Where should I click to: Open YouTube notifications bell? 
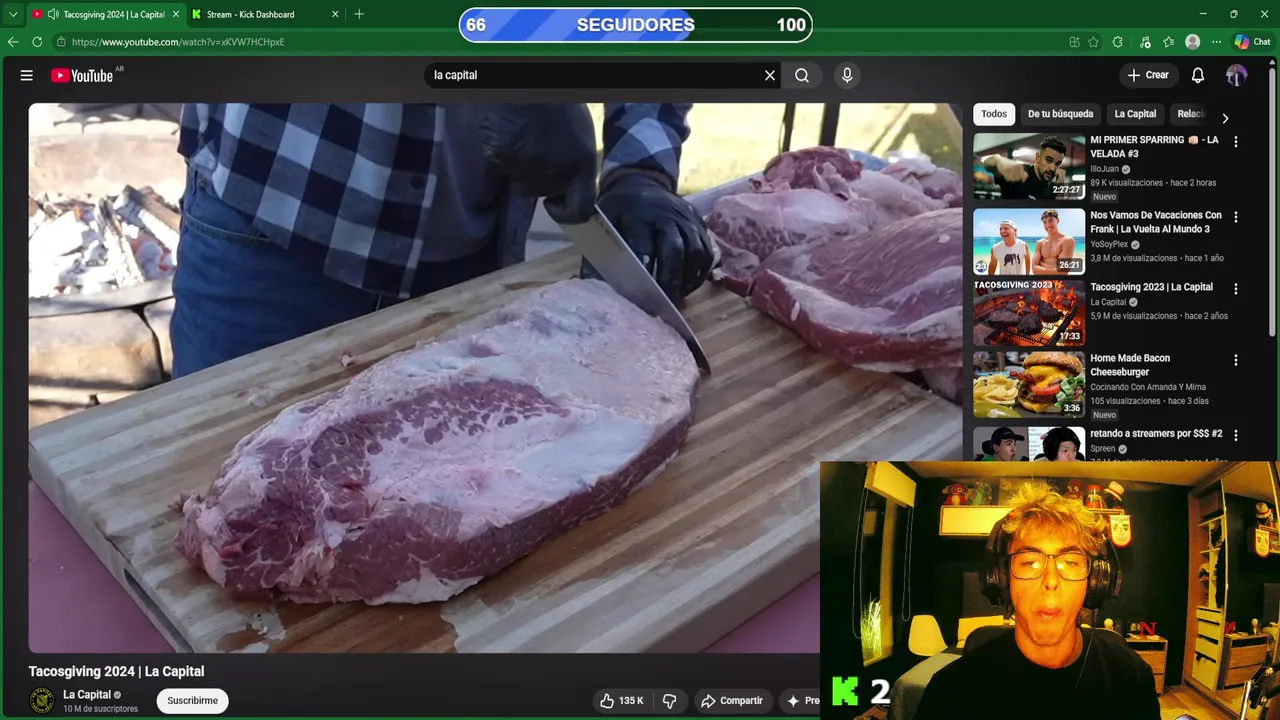pos(1198,75)
